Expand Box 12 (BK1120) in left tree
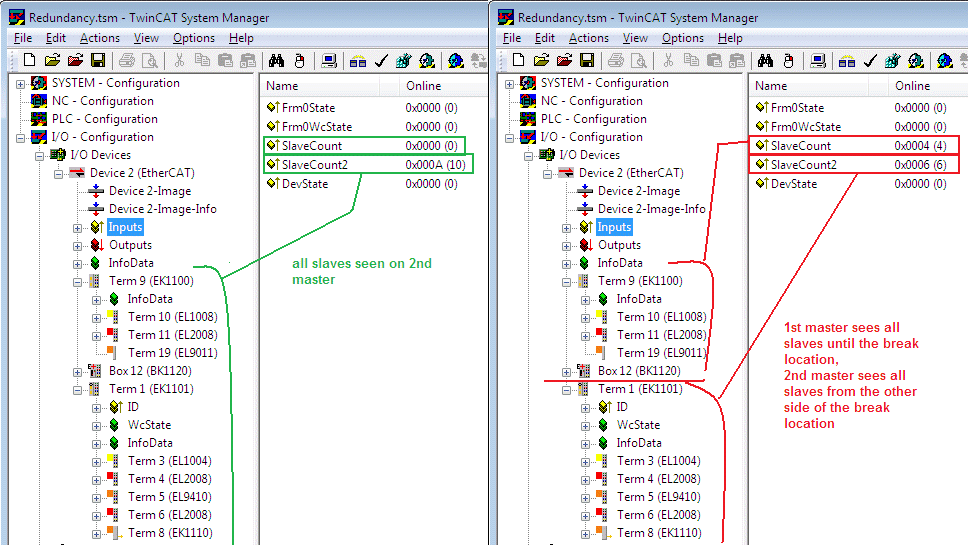This screenshot has width=968, height=545. click(x=77, y=372)
